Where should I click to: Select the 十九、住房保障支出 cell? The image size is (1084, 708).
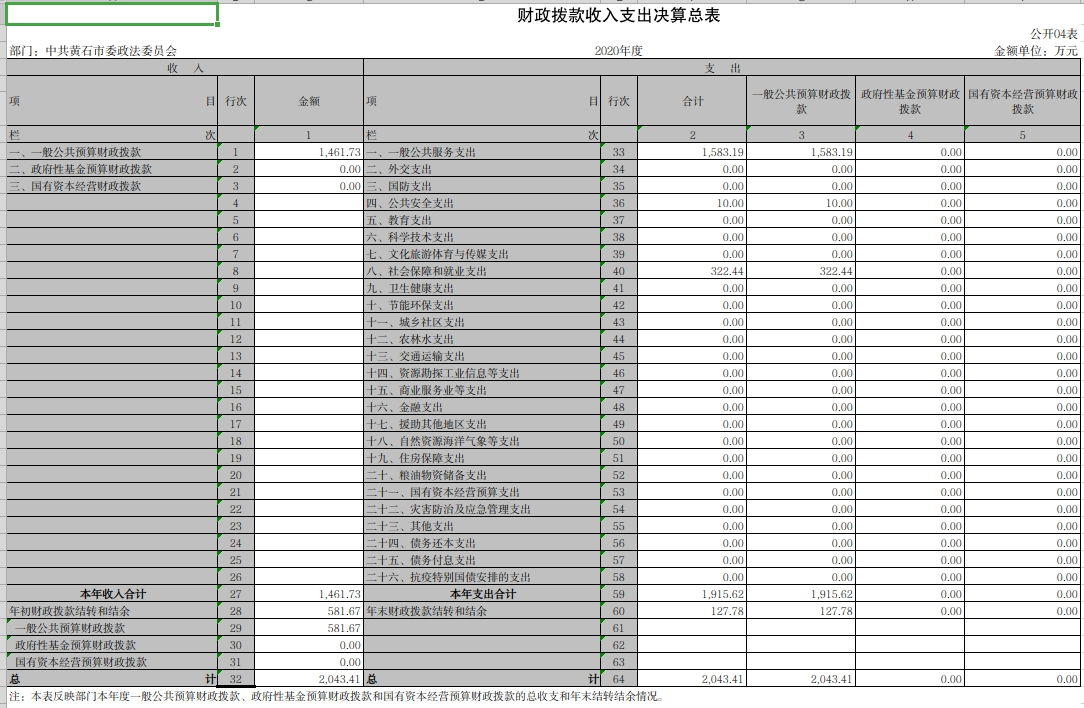(x=483, y=458)
